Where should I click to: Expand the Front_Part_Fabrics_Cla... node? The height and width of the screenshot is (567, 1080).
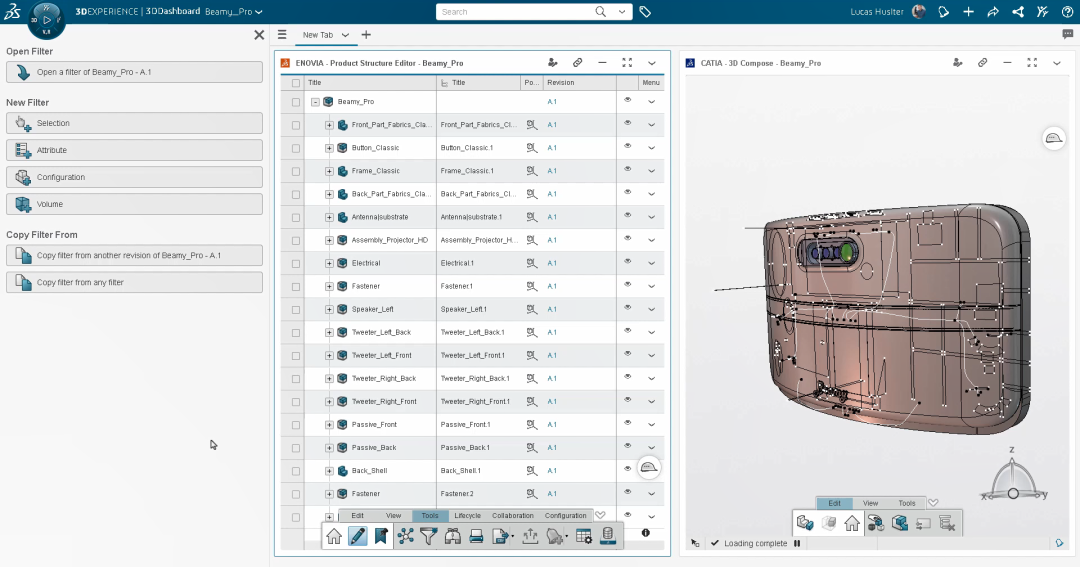click(x=329, y=125)
